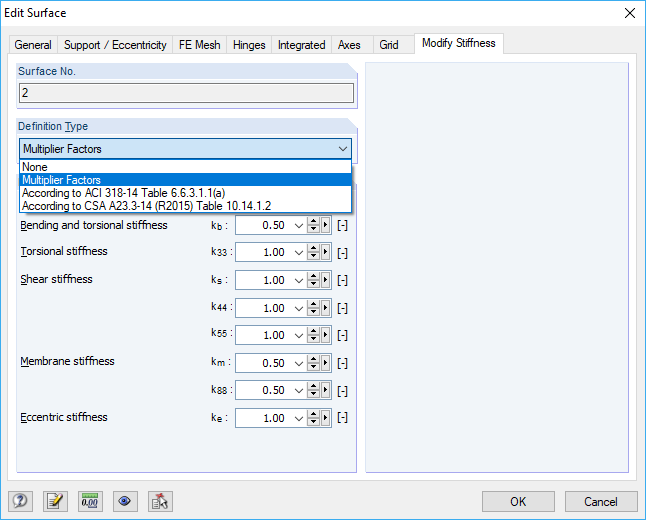The image size is (646, 520).
Task: Open the ke right-arrow menu button
Action: click(x=325, y=418)
